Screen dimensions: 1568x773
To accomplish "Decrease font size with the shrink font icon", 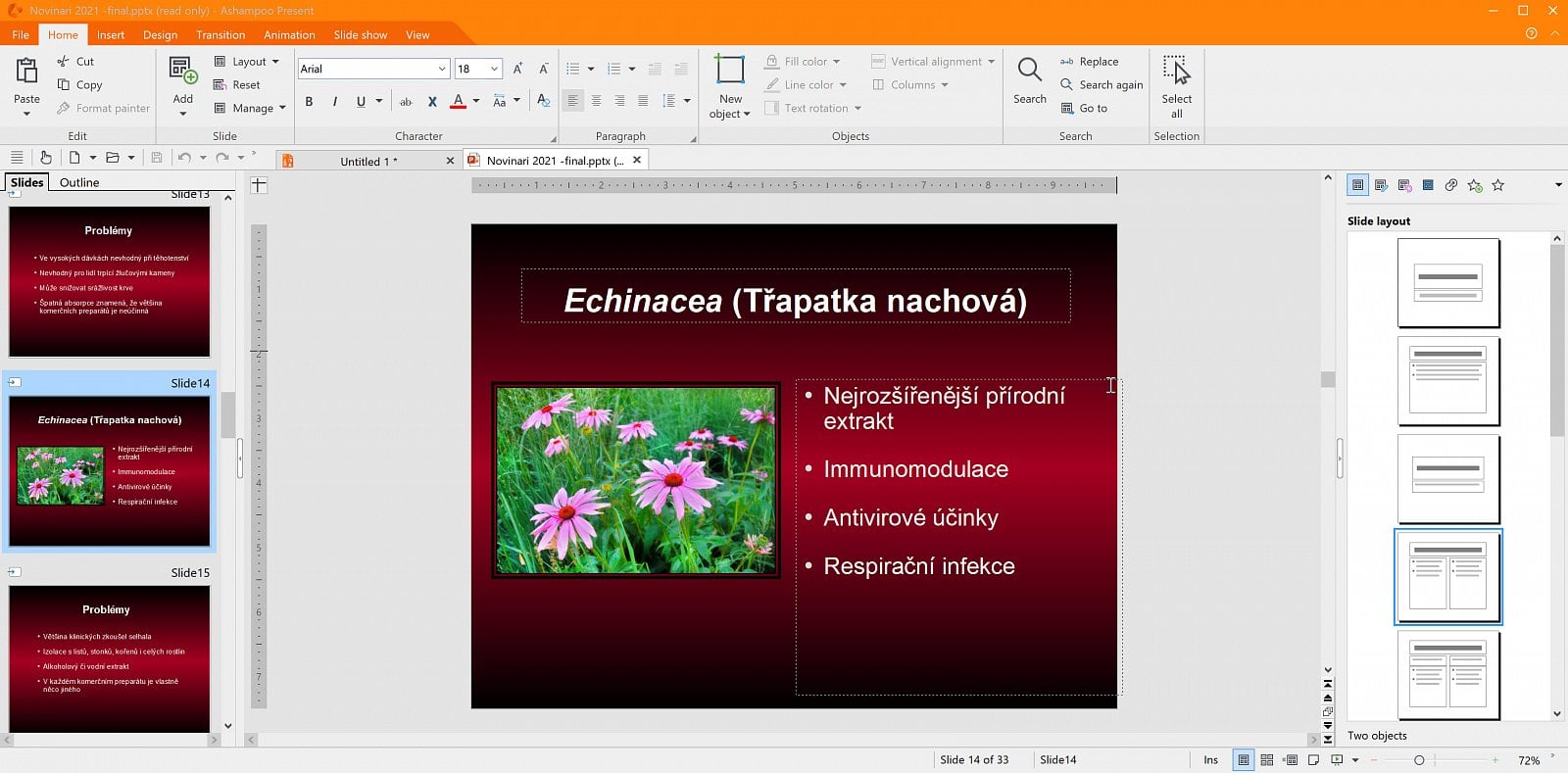I will 543,69.
